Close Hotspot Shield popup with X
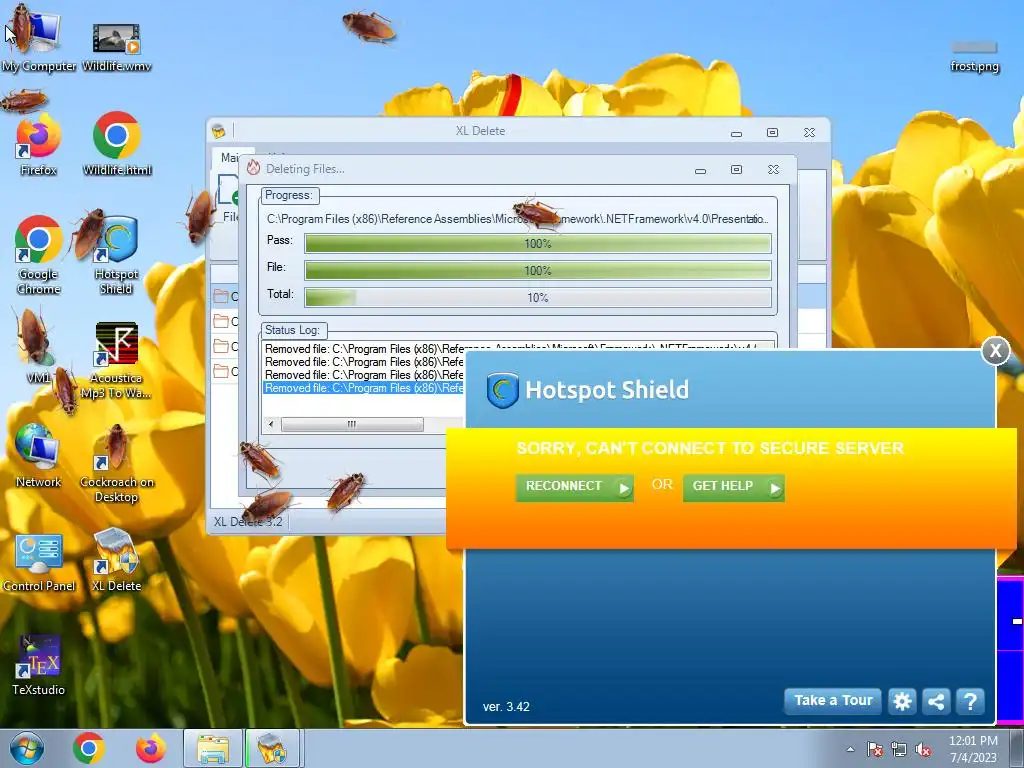 [995, 351]
